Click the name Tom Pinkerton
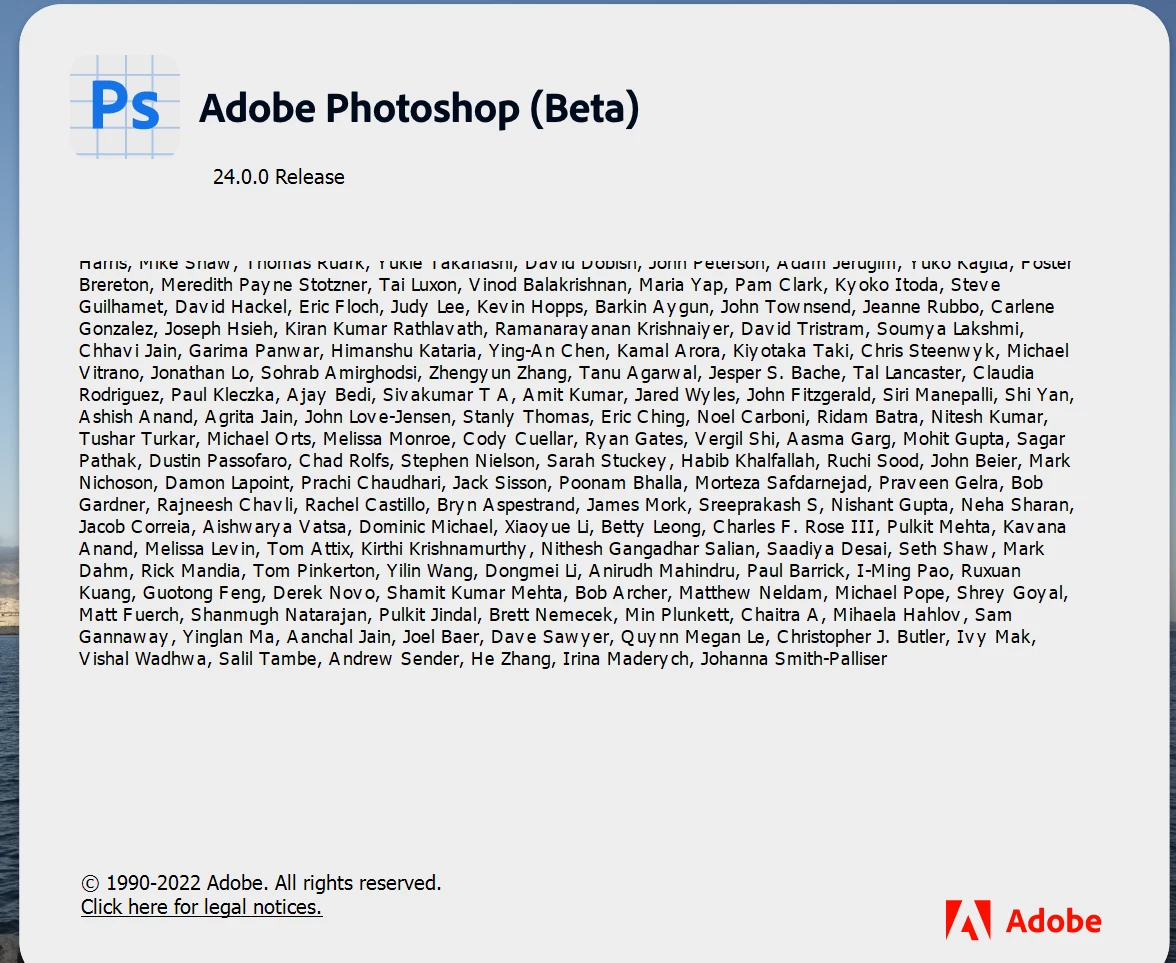 pyautogui.click(x=314, y=571)
